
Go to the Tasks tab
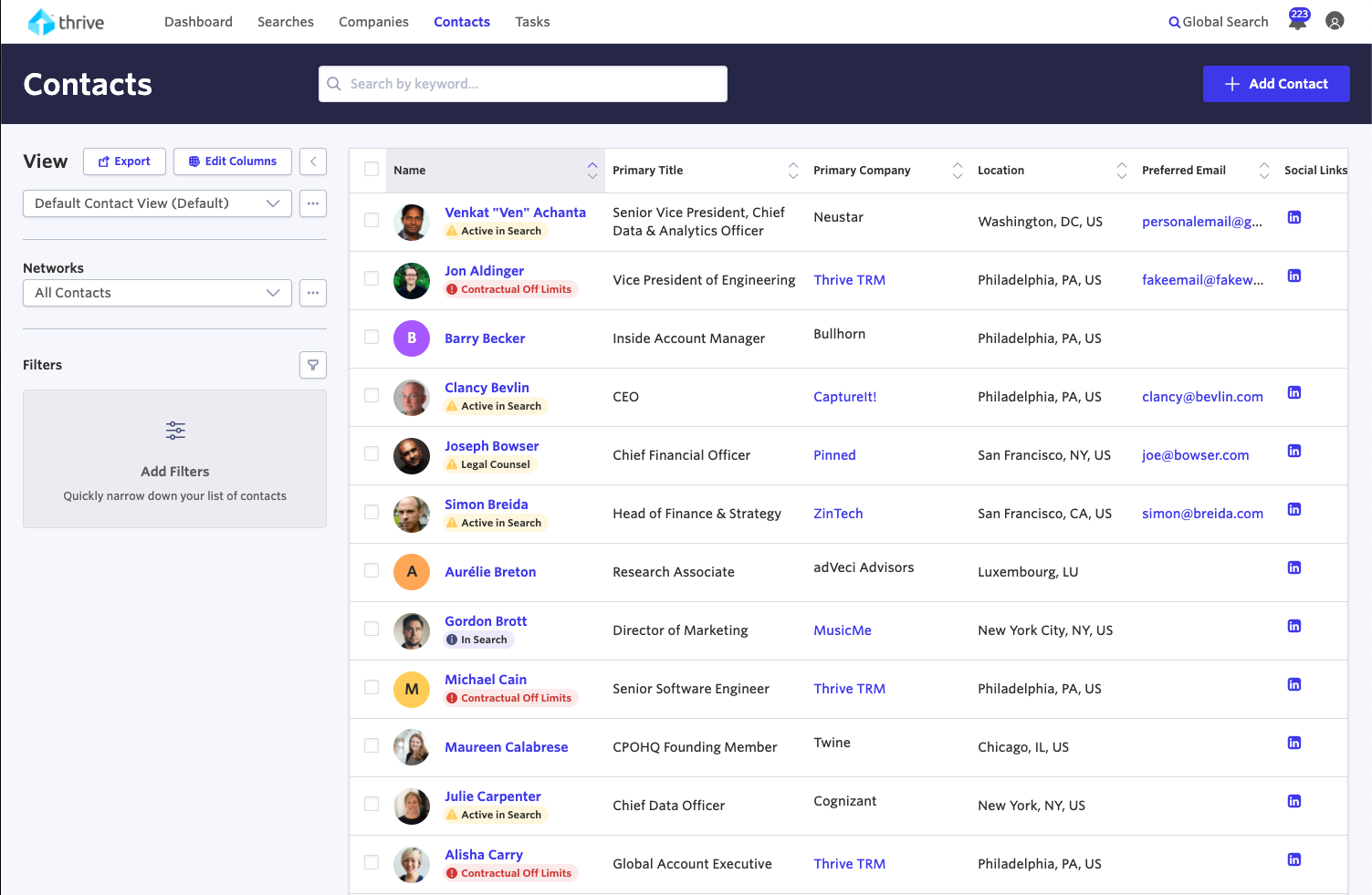tap(532, 22)
